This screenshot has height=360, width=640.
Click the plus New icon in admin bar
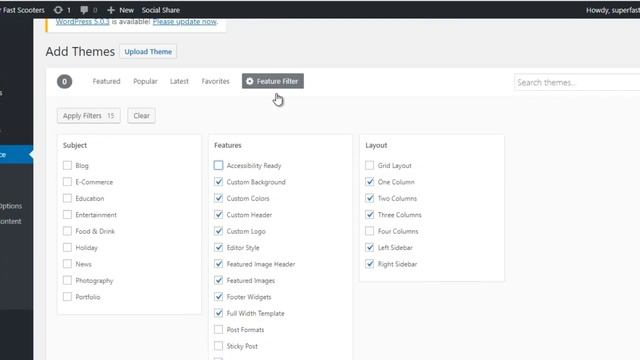pyautogui.click(x=111, y=10)
